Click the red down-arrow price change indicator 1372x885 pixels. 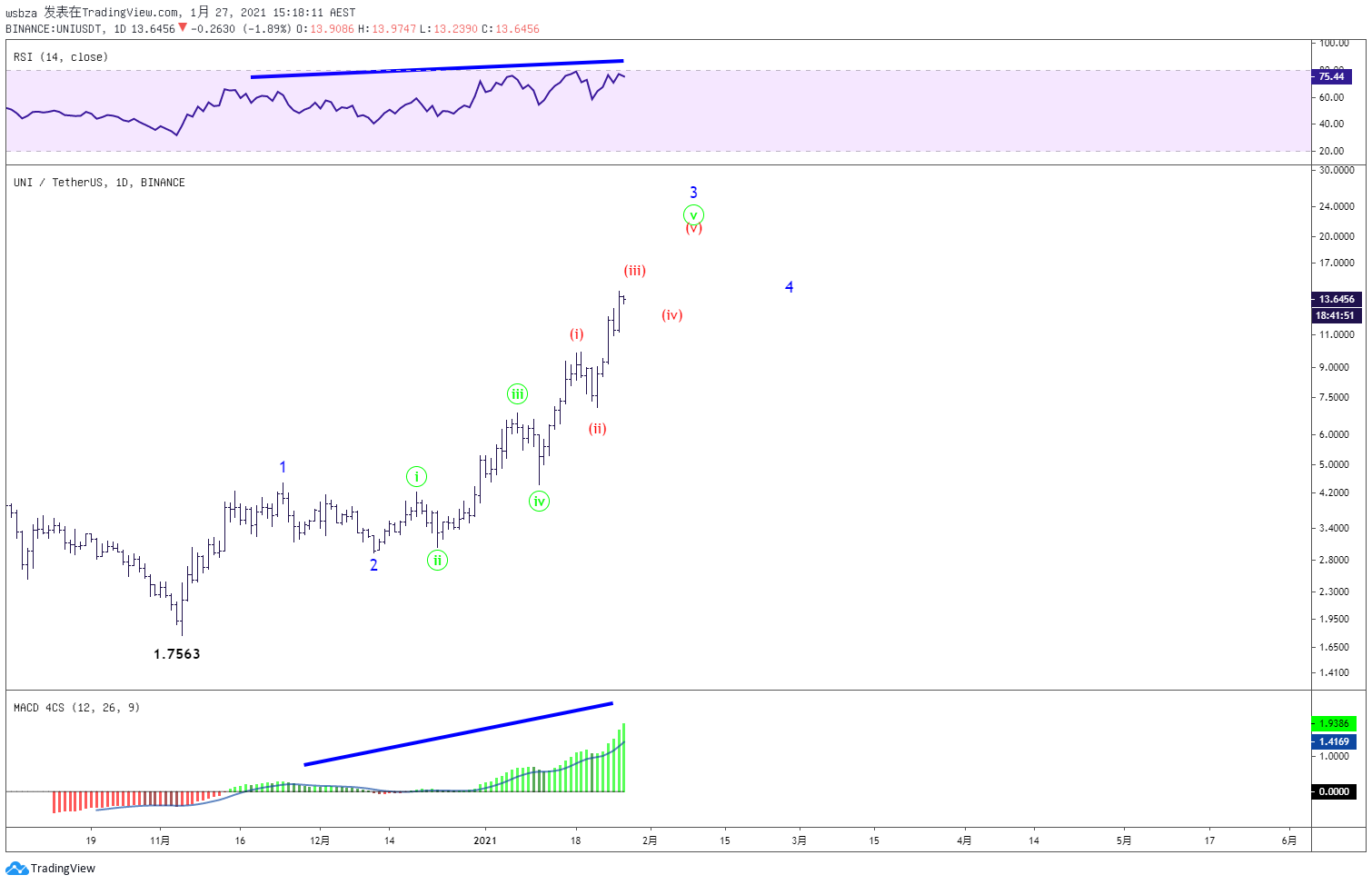(183, 28)
